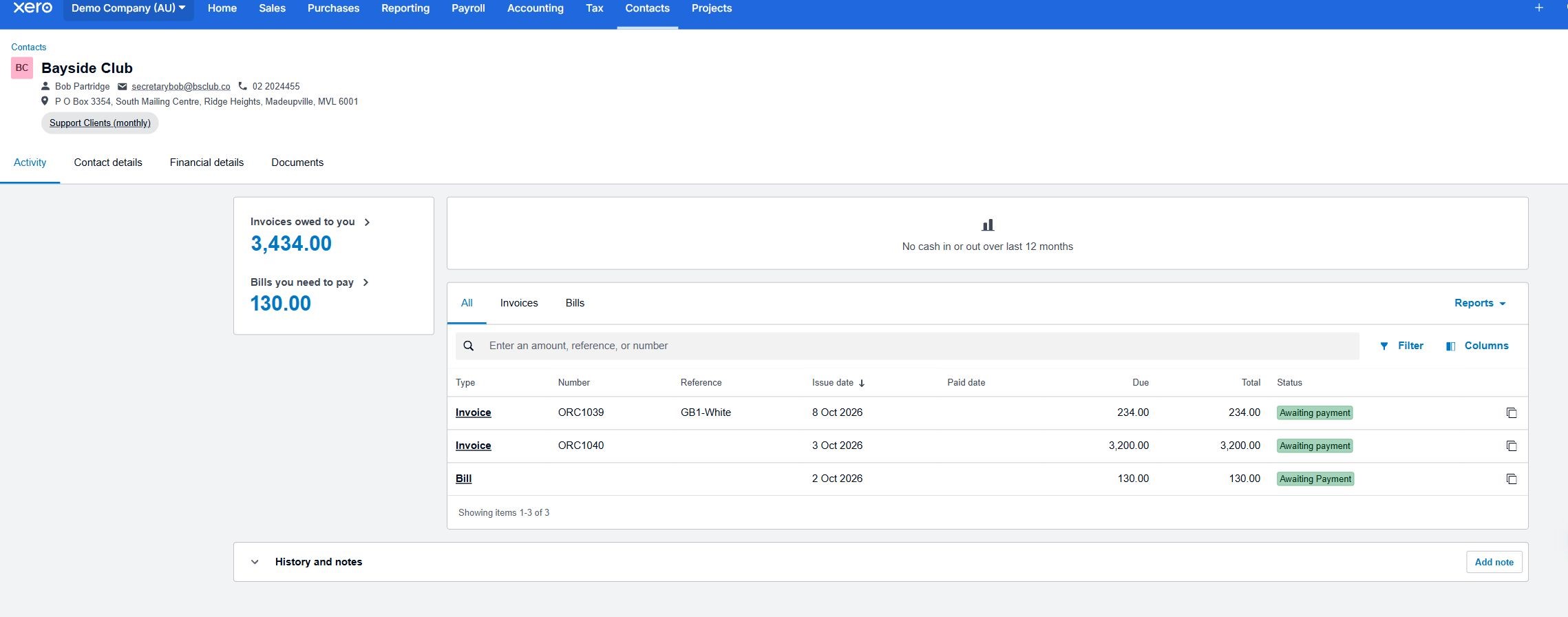Click Awaiting payment status for ORC1039
The image size is (1568, 617).
pos(1315,413)
